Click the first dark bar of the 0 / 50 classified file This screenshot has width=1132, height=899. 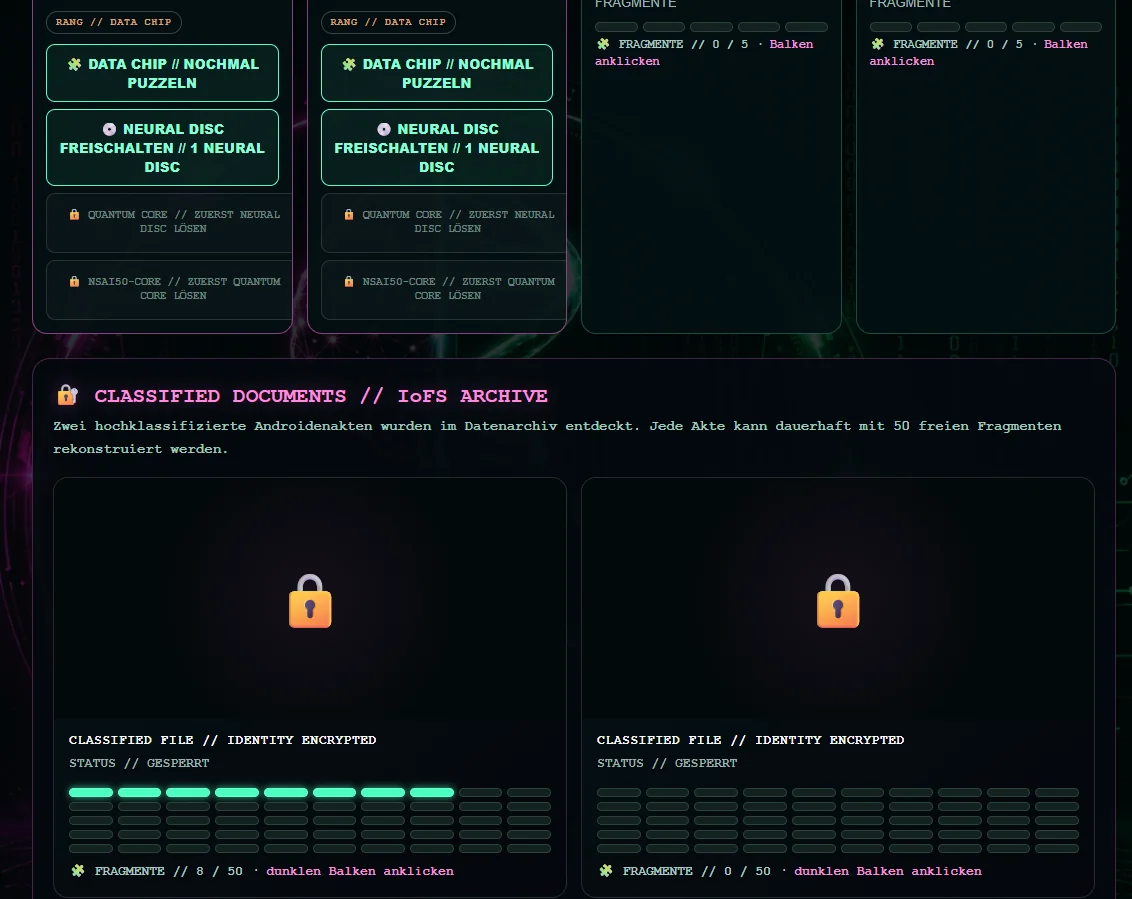point(619,793)
